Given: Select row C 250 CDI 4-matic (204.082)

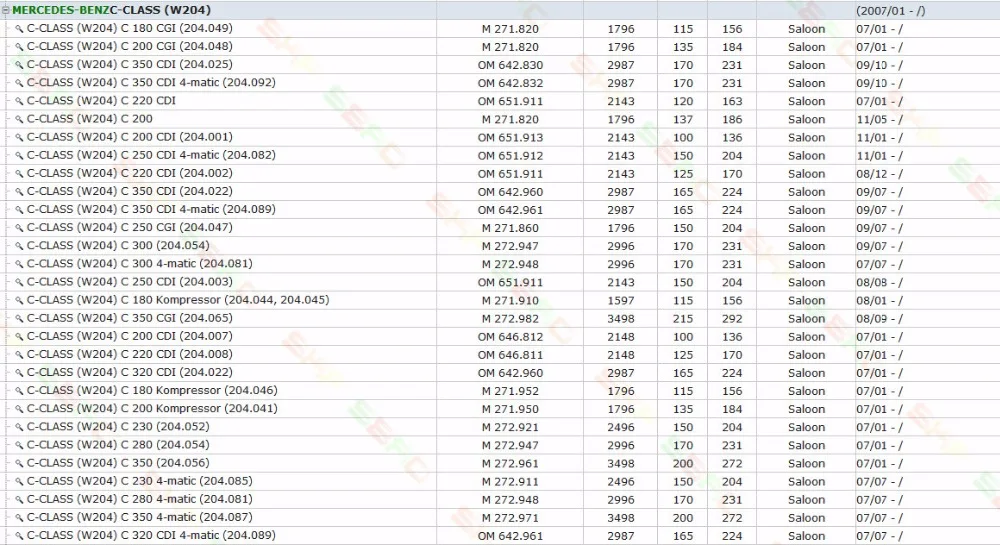Looking at the screenshot, I should [x=500, y=156].
